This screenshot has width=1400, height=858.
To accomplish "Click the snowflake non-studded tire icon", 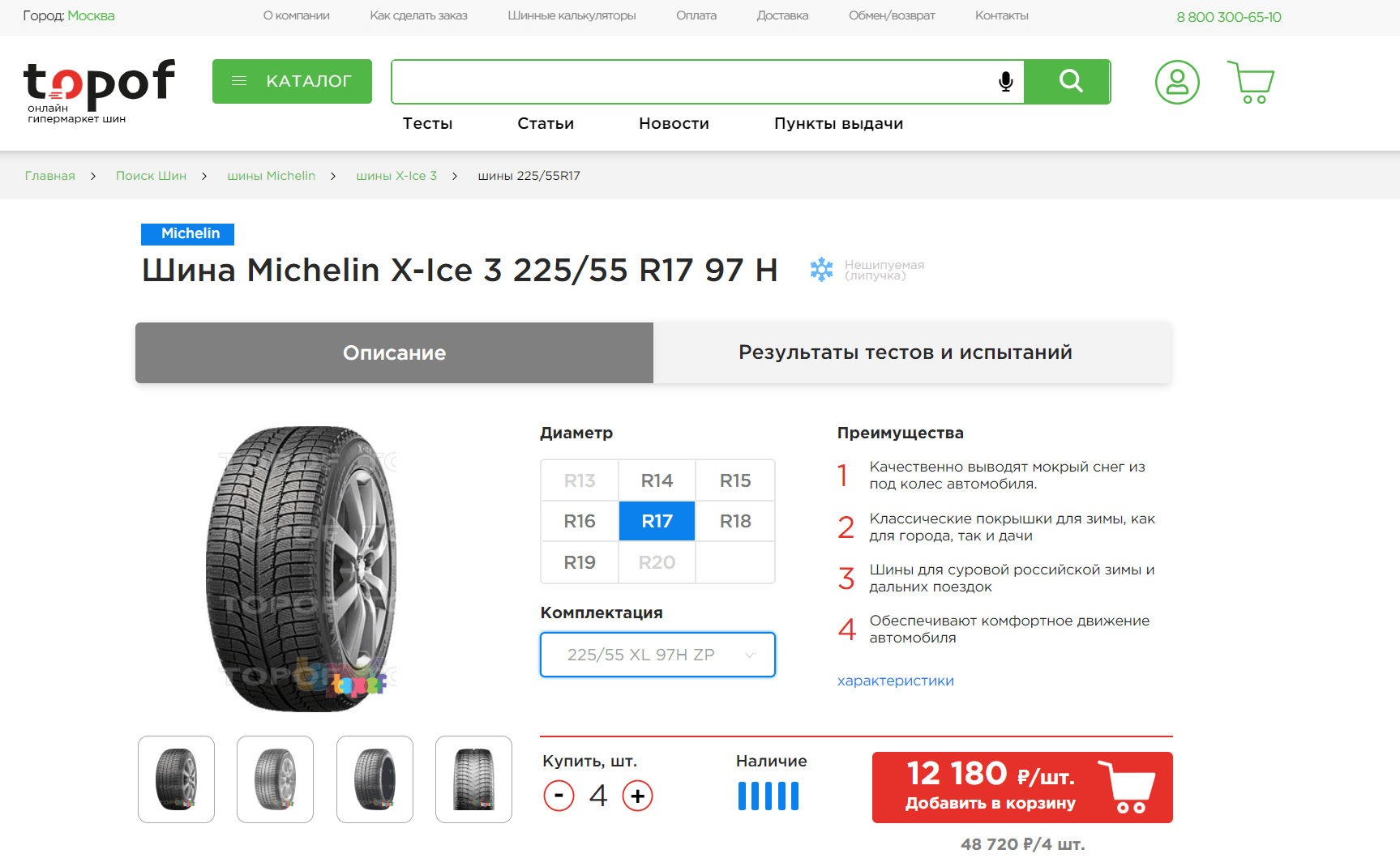I will [821, 270].
